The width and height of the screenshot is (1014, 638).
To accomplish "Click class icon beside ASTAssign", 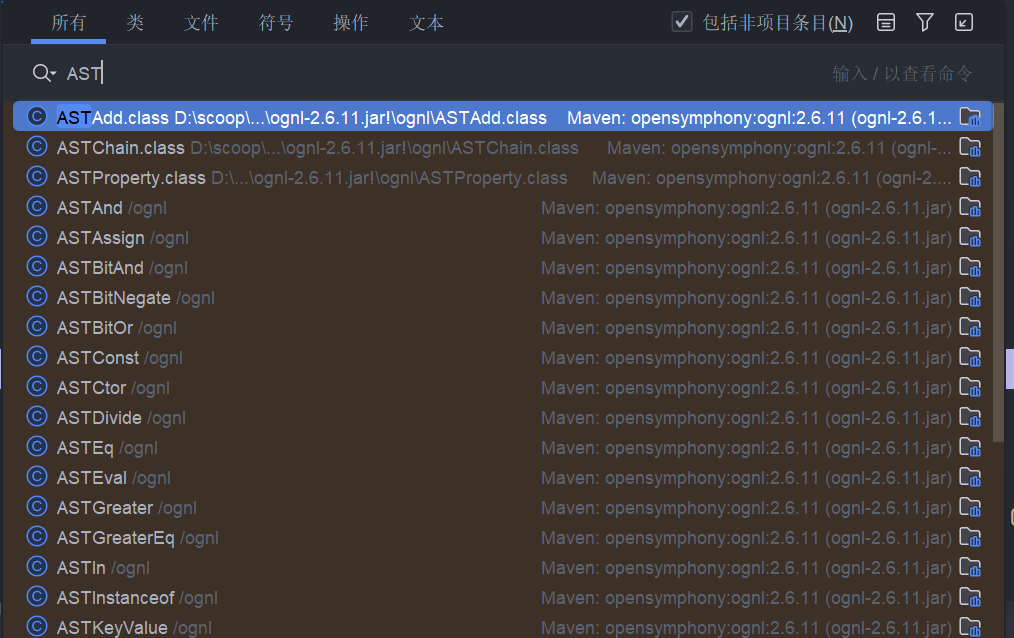I will [x=37, y=237].
